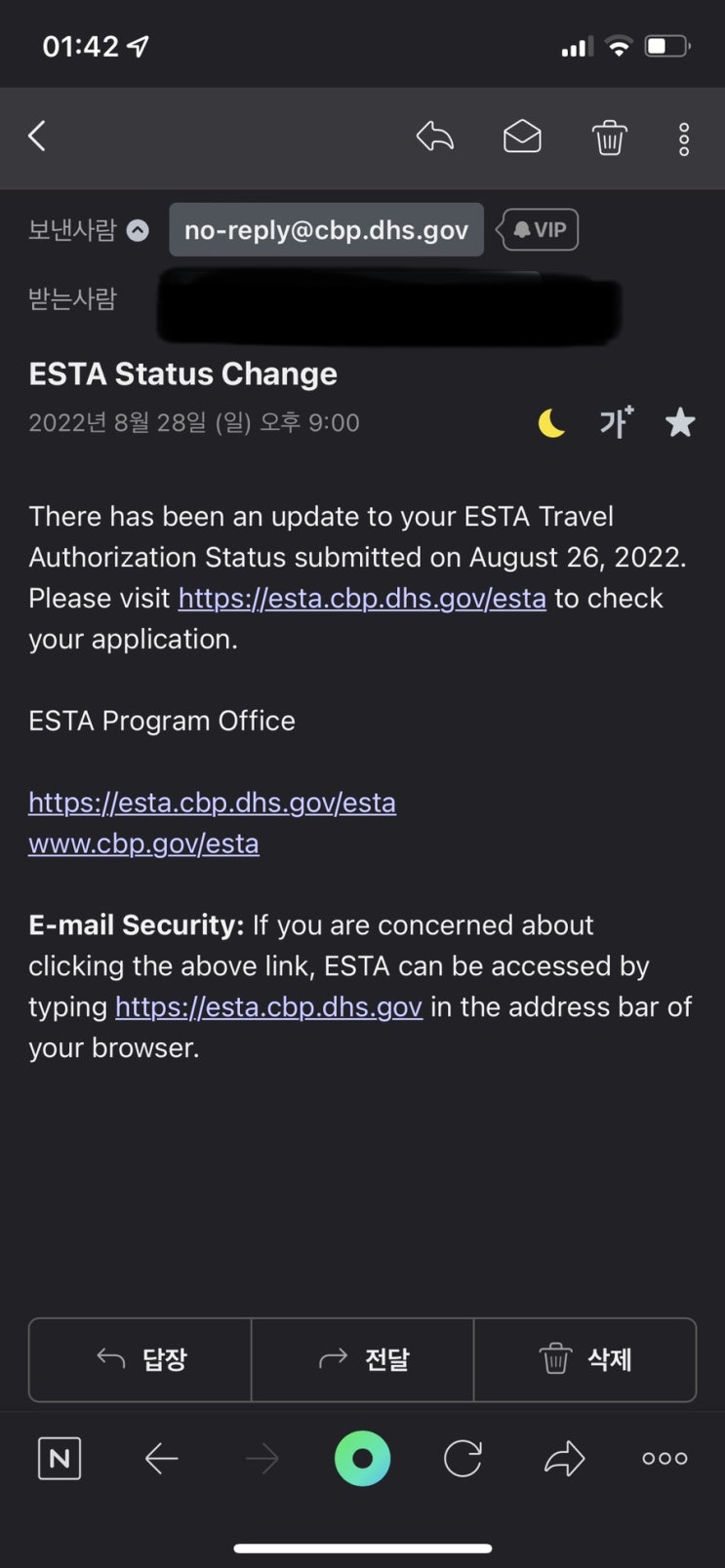Open the font size 가+ option
Image resolution: width=725 pixels, height=1568 pixels.
[x=616, y=422]
